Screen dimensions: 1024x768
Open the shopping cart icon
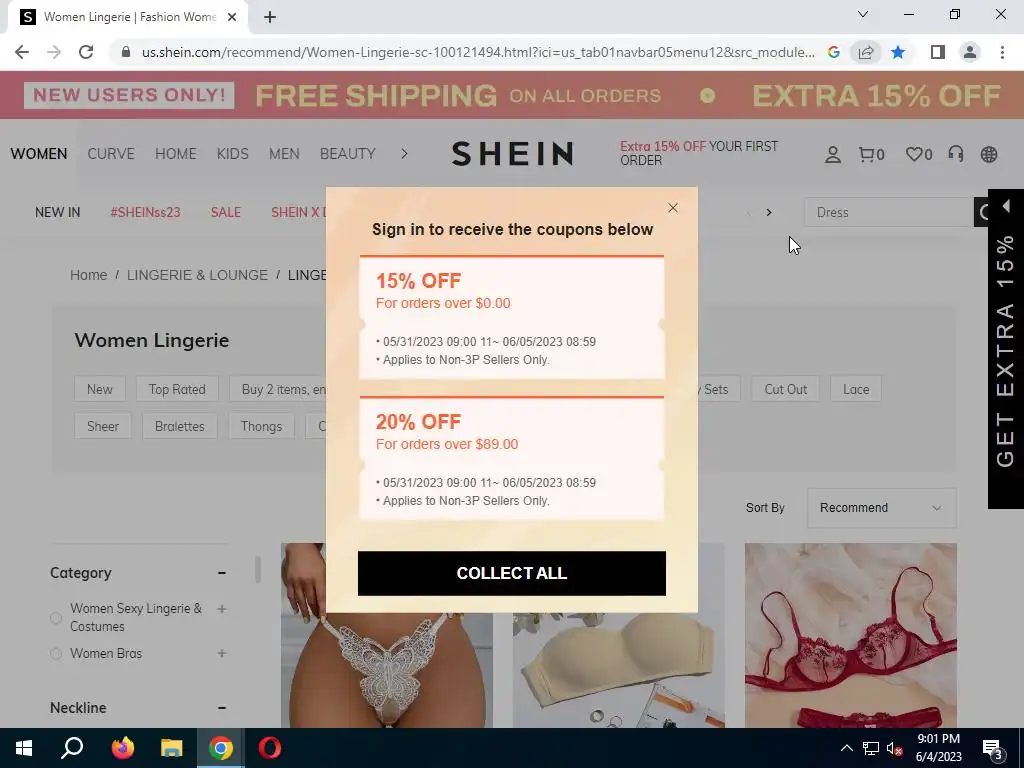(x=871, y=155)
